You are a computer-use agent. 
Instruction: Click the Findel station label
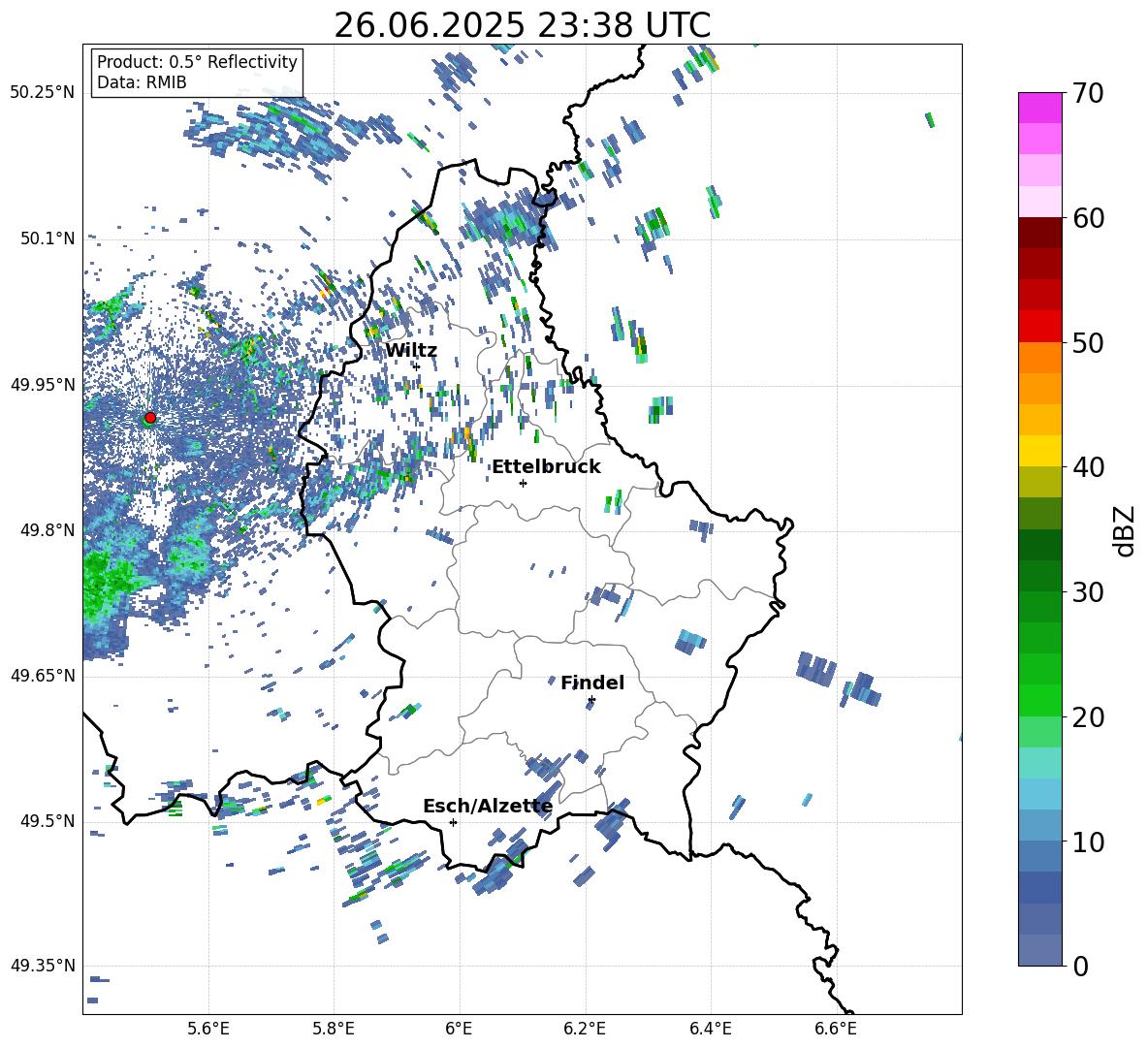pyautogui.click(x=592, y=683)
